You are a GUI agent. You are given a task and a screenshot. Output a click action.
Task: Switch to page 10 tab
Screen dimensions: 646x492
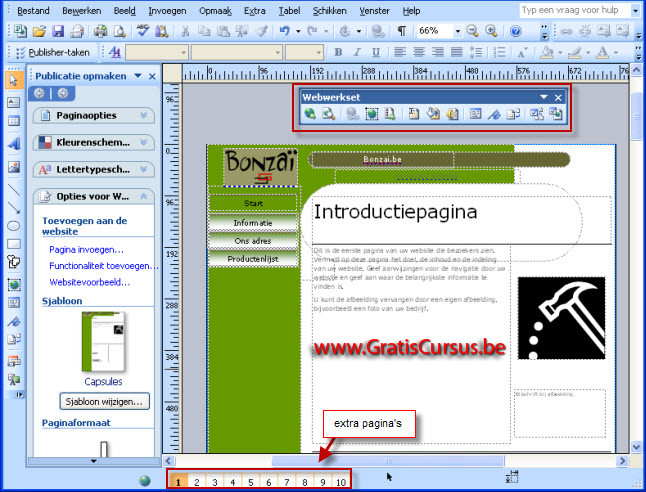(341, 482)
